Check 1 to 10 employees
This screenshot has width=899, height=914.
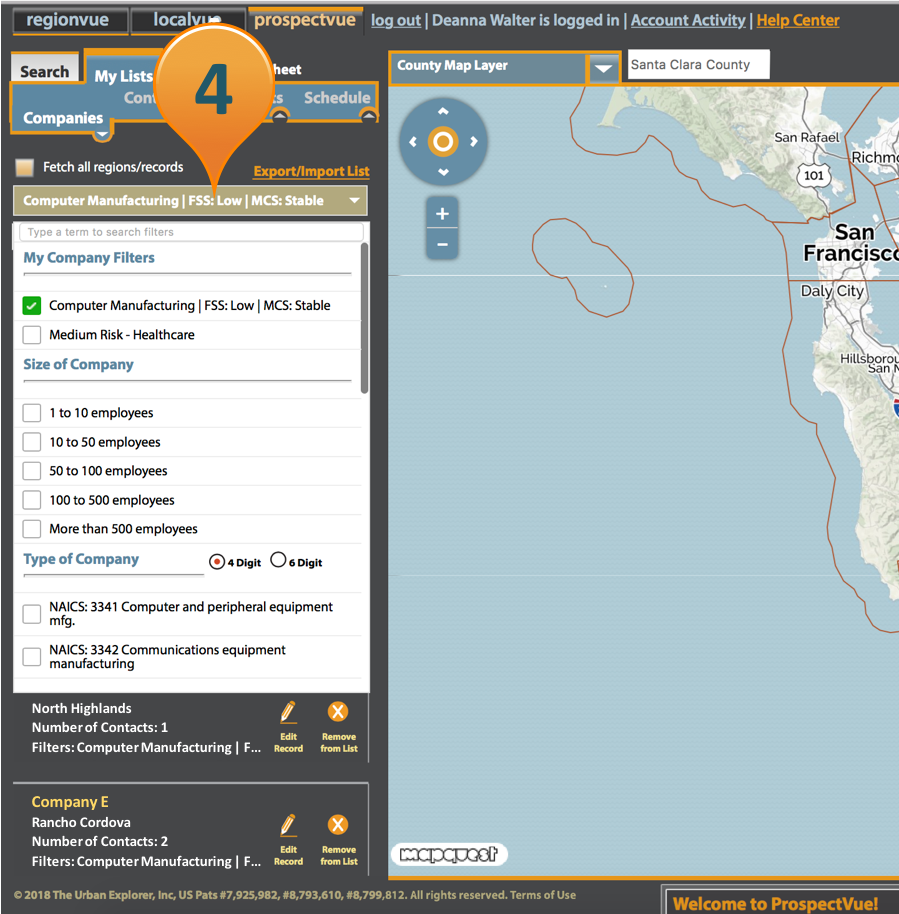pyautogui.click(x=31, y=413)
